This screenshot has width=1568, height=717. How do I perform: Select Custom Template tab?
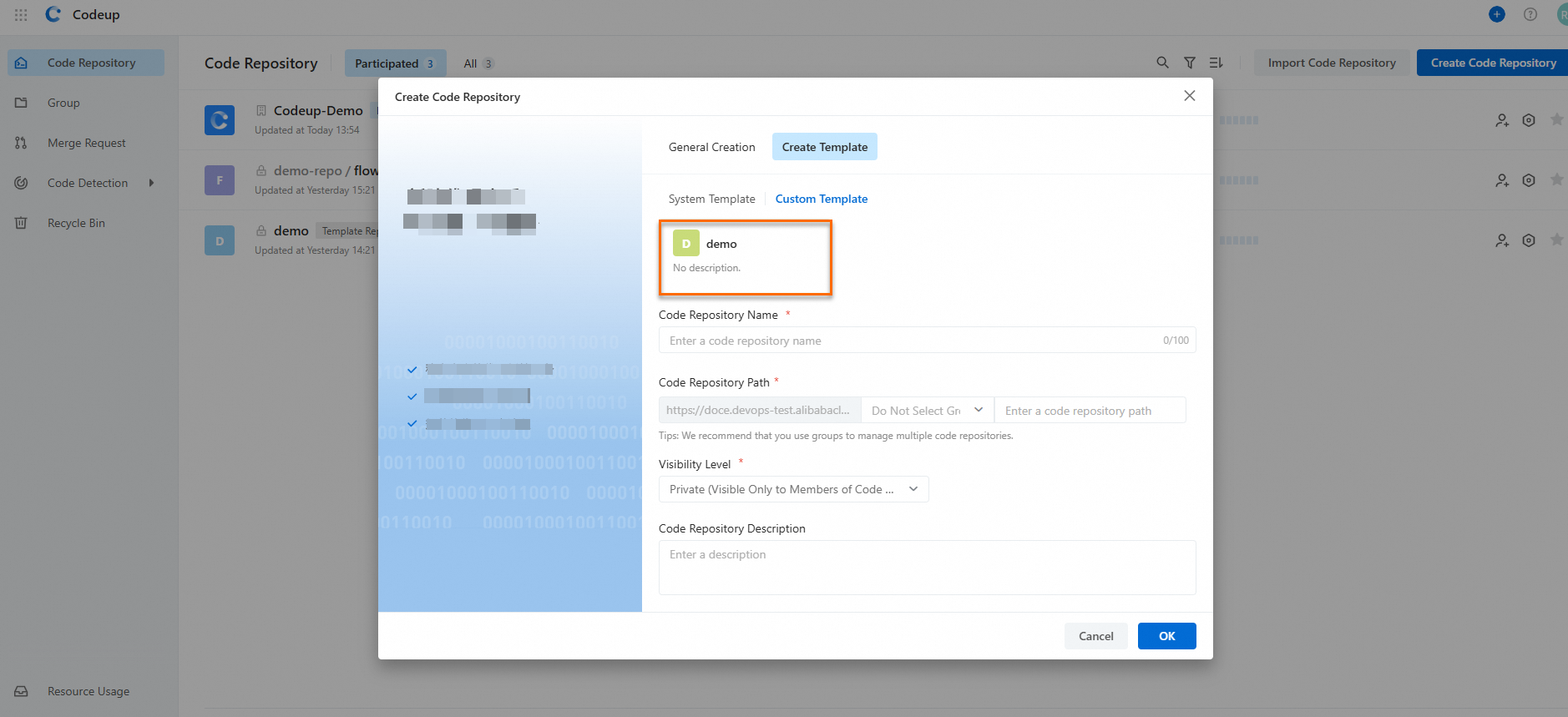822,199
